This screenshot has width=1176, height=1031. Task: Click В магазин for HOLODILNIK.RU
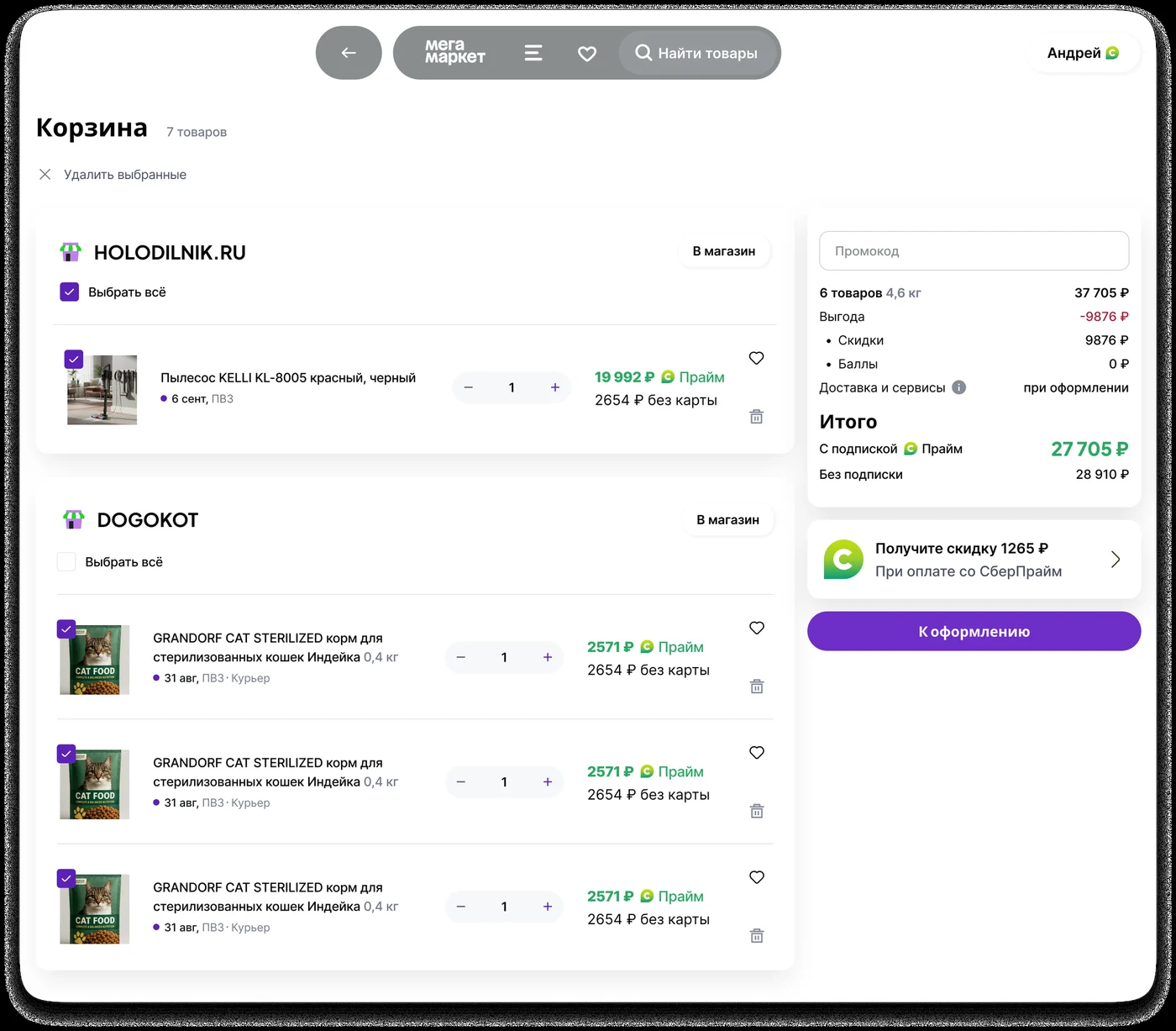pyautogui.click(x=724, y=251)
